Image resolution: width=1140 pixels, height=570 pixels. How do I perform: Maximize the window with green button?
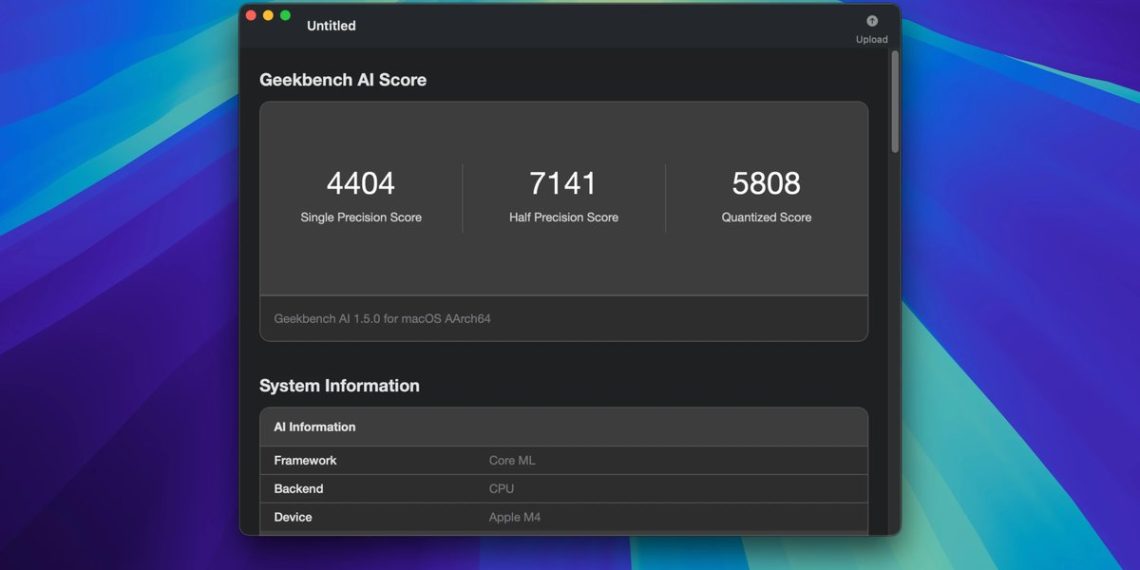point(285,15)
